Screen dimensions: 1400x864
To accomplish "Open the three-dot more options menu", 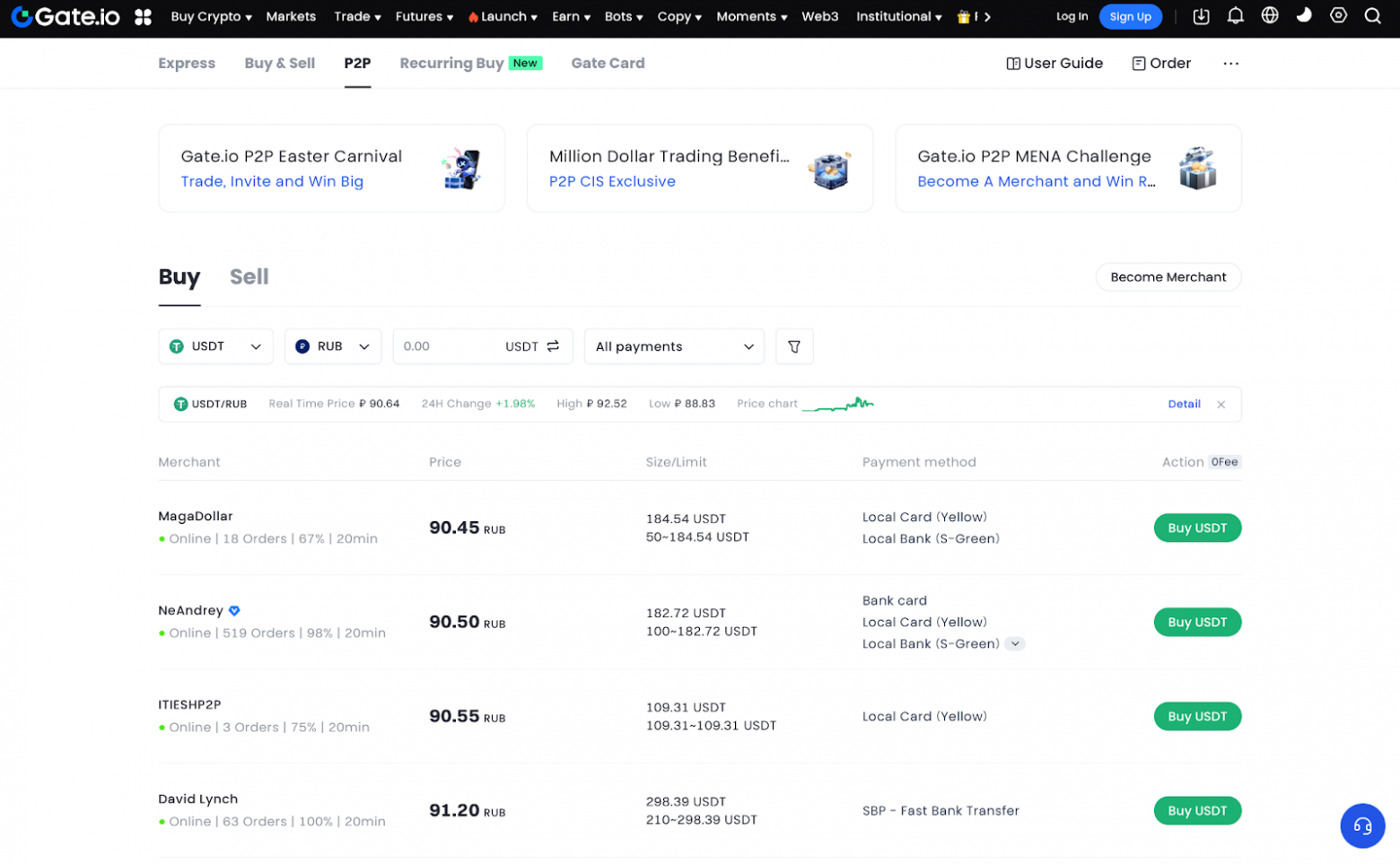I will tap(1230, 64).
